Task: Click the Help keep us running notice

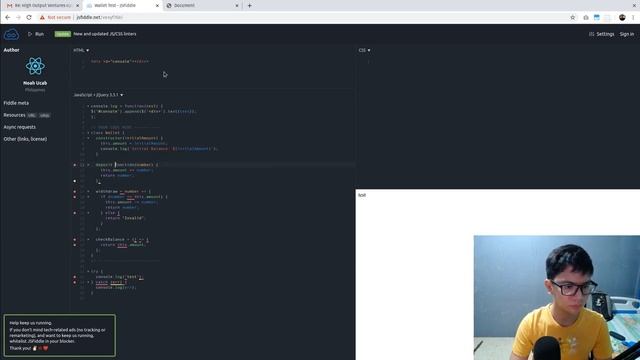Action: click(x=60, y=336)
